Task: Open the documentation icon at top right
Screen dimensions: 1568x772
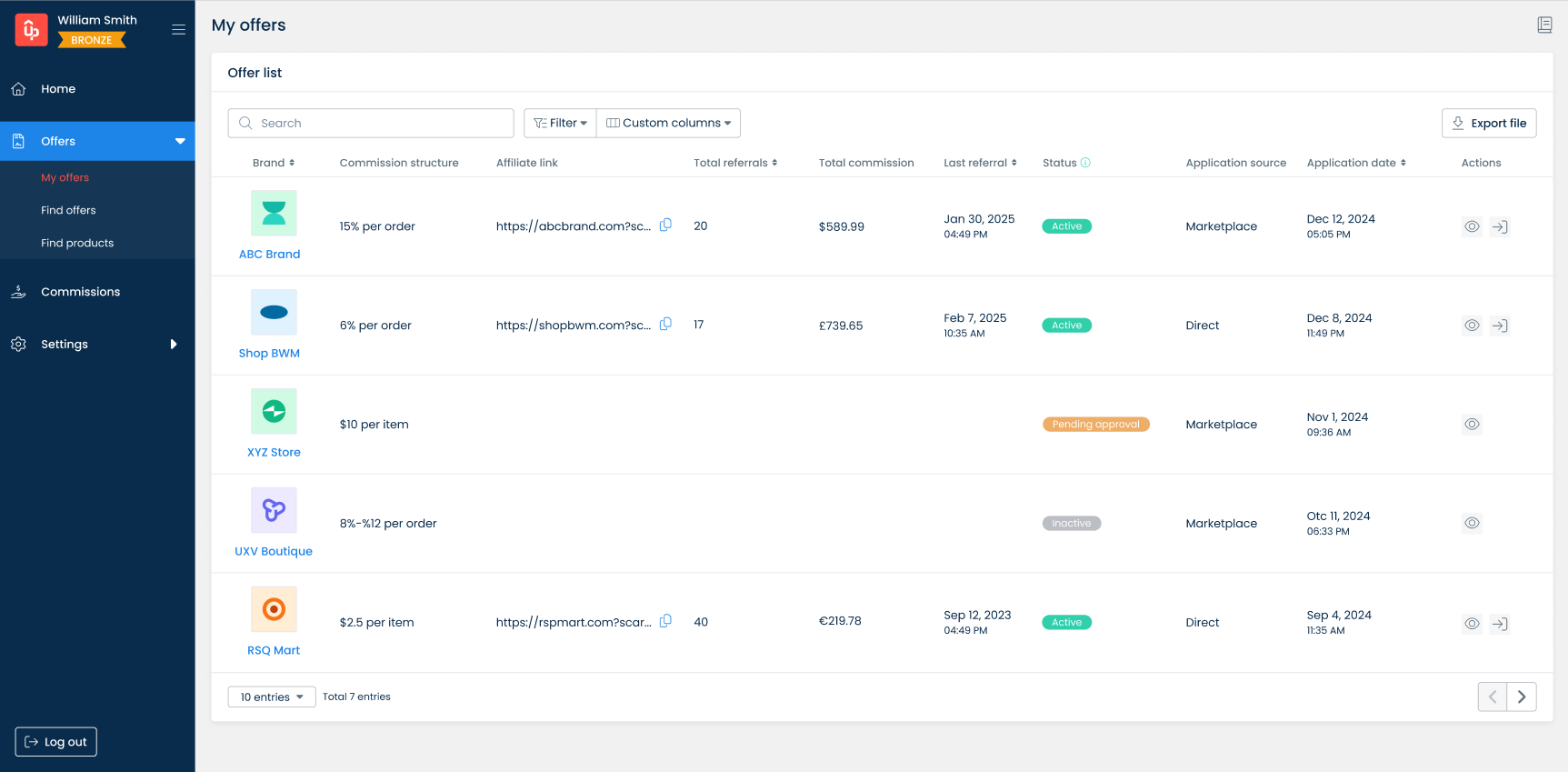Action: pos(1544,25)
